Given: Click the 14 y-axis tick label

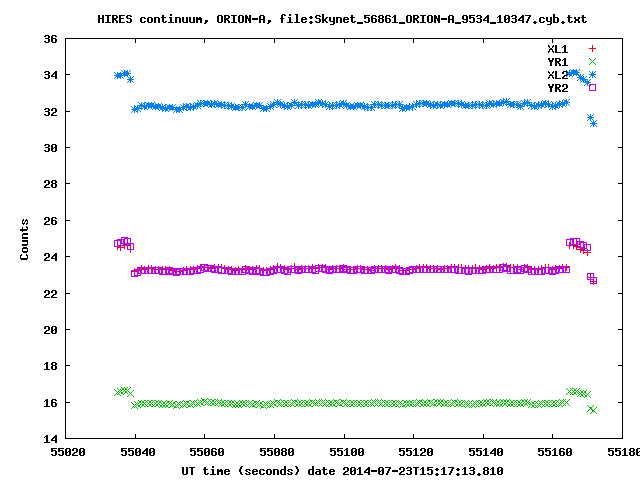Looking at the screenshot, I should pos(49,439).
